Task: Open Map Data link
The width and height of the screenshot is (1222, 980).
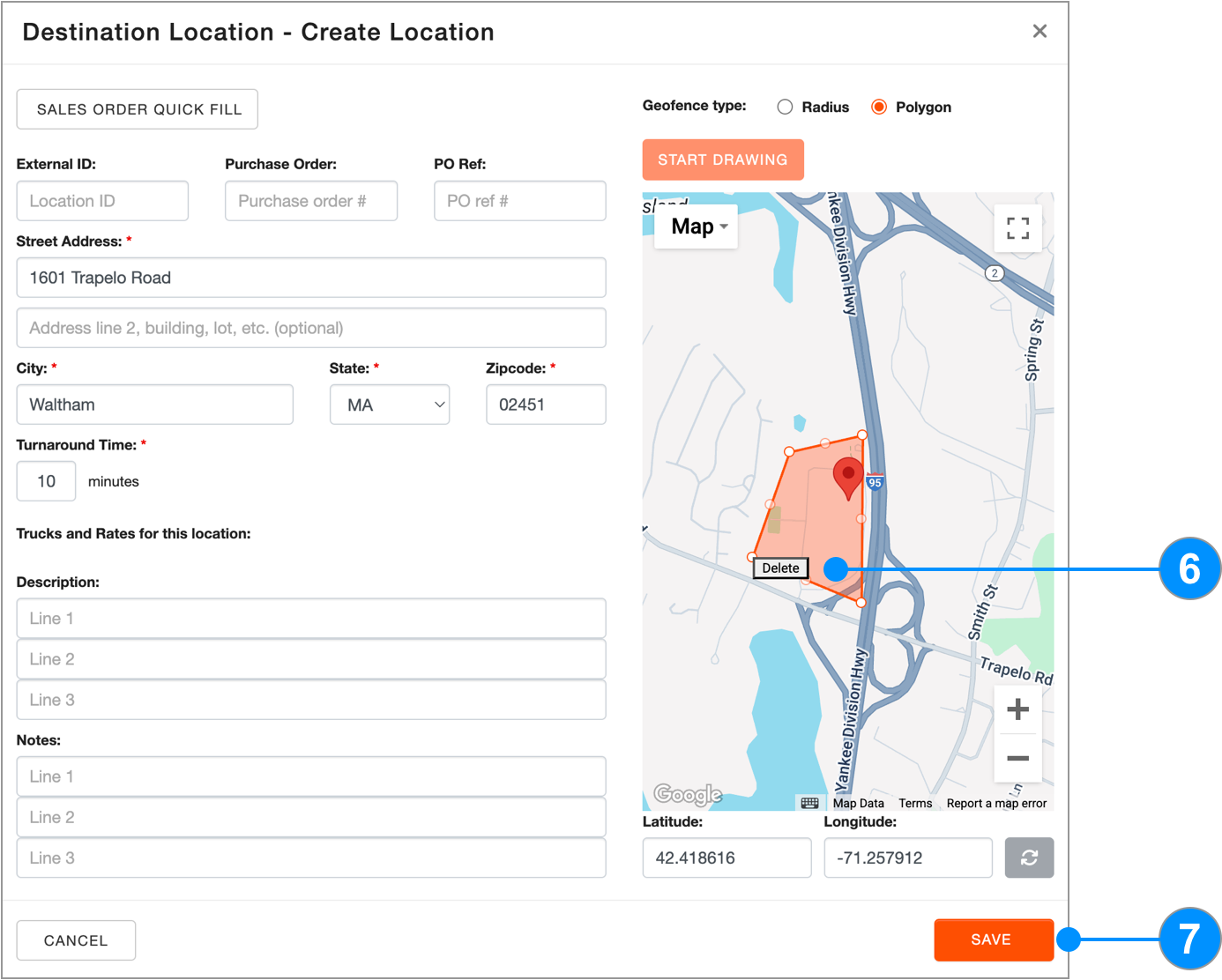Action: 858,803
